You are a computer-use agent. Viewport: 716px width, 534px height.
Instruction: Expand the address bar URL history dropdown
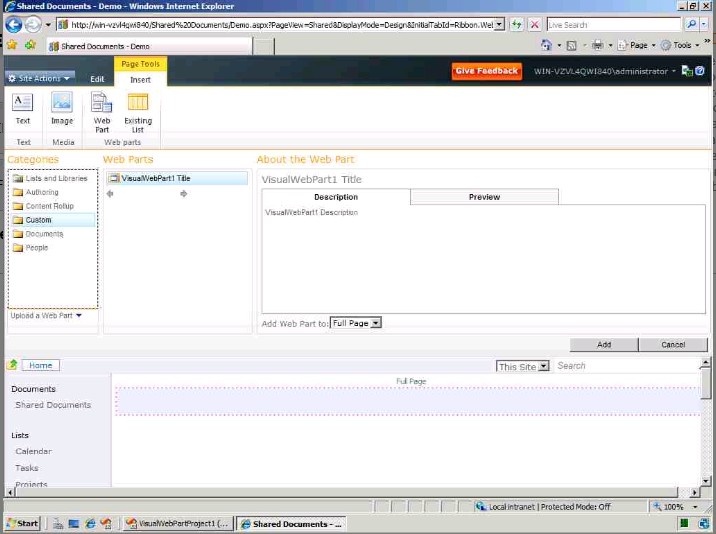click(x=500, y=25)
